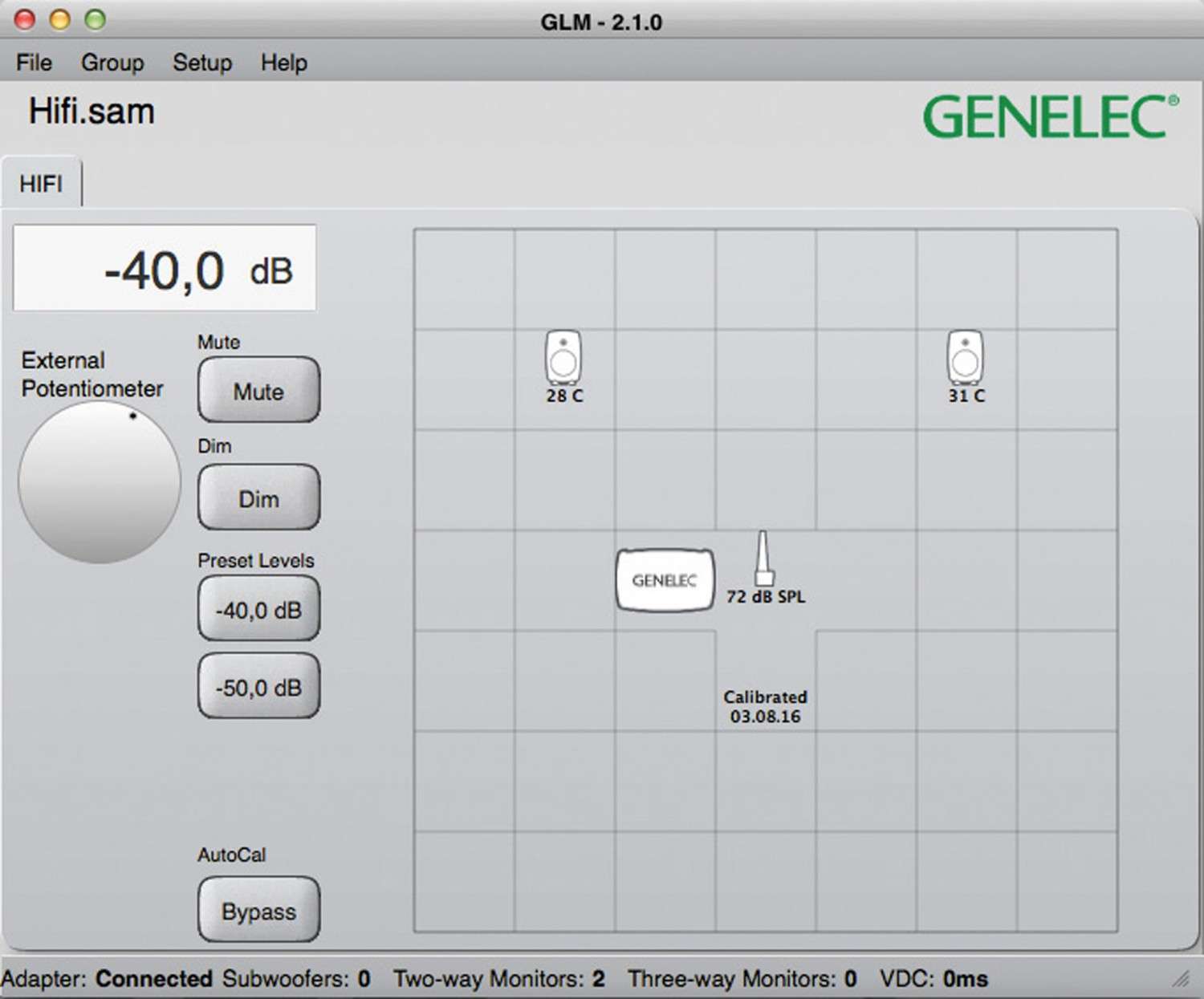The height and width of the screenshot is (999, 1204).
Task: Zoom the GLM window with green button
Action: [x=96, y=19]
